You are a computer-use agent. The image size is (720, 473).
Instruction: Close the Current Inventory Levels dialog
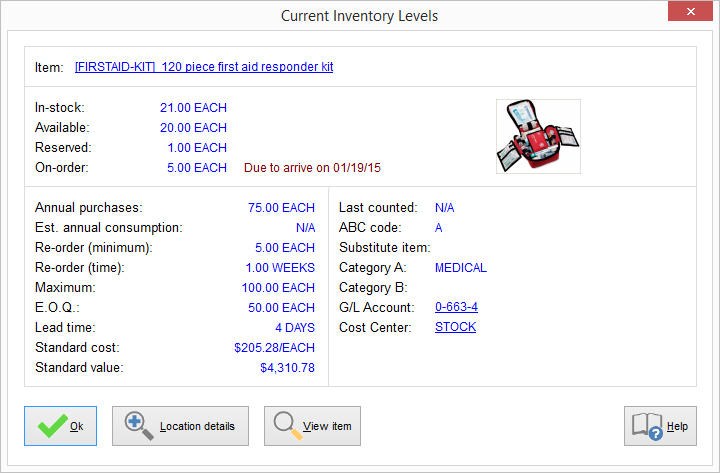point(690,11)
